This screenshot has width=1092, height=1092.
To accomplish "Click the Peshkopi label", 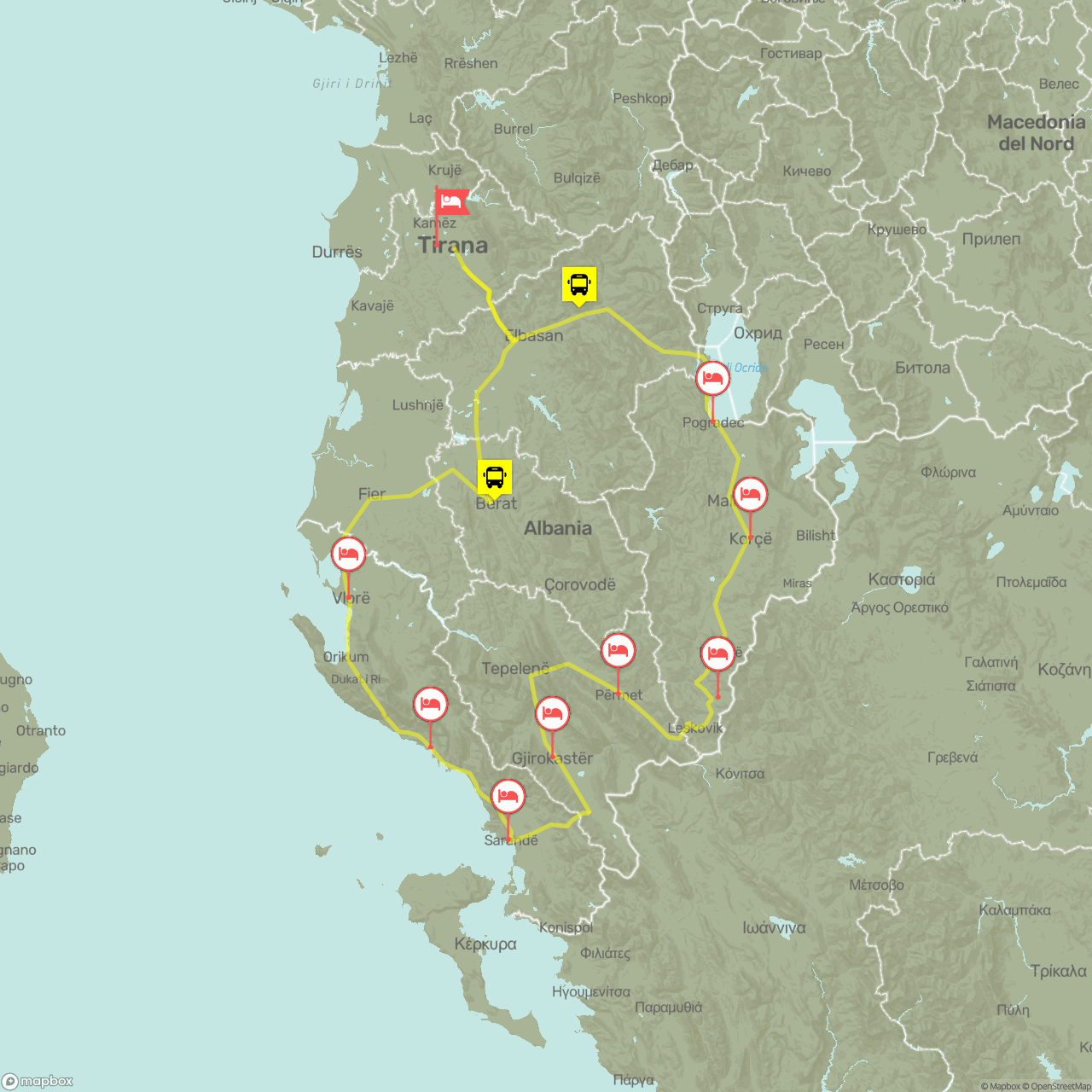I will [642, 99].
